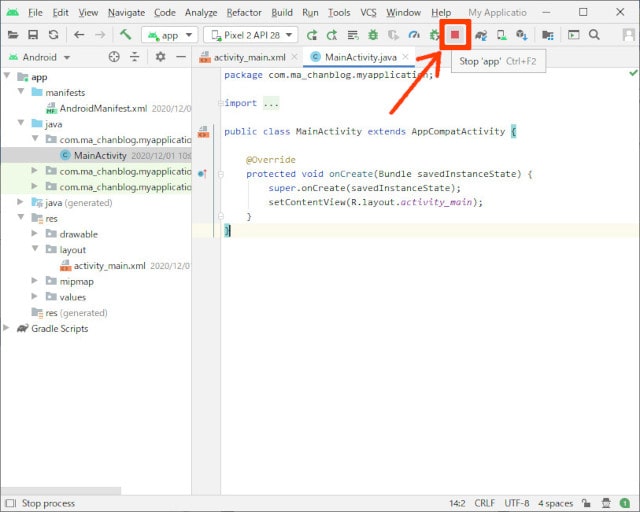Open the File menu

click(x=35, y=13)
